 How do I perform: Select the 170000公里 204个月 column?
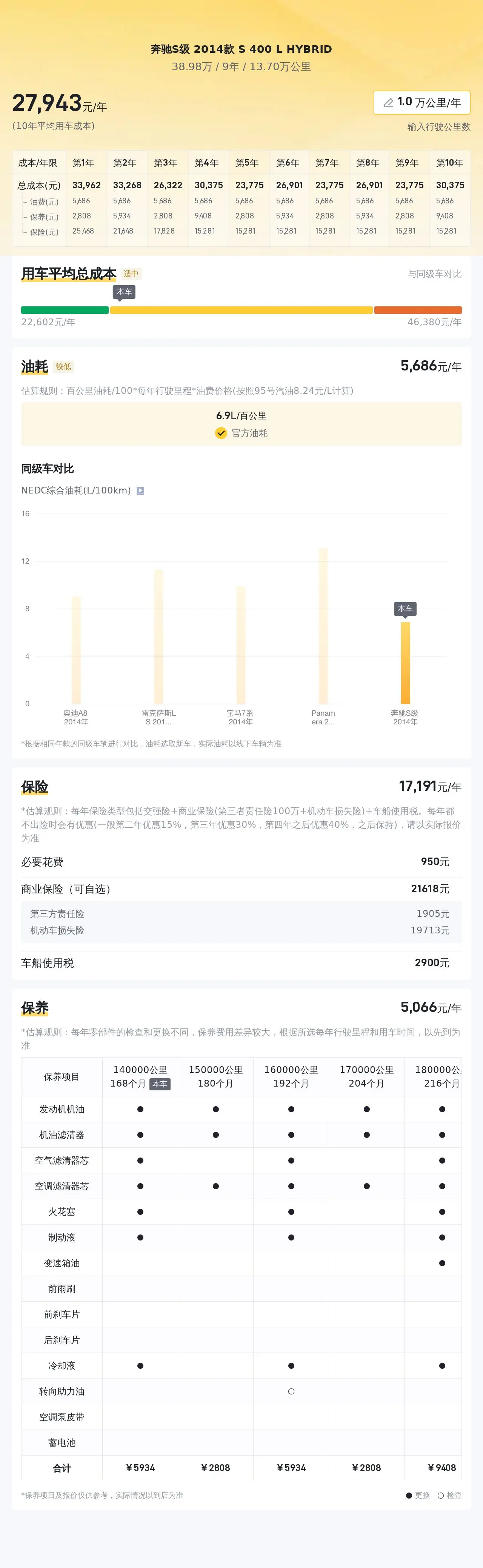tap(367, 1076)
